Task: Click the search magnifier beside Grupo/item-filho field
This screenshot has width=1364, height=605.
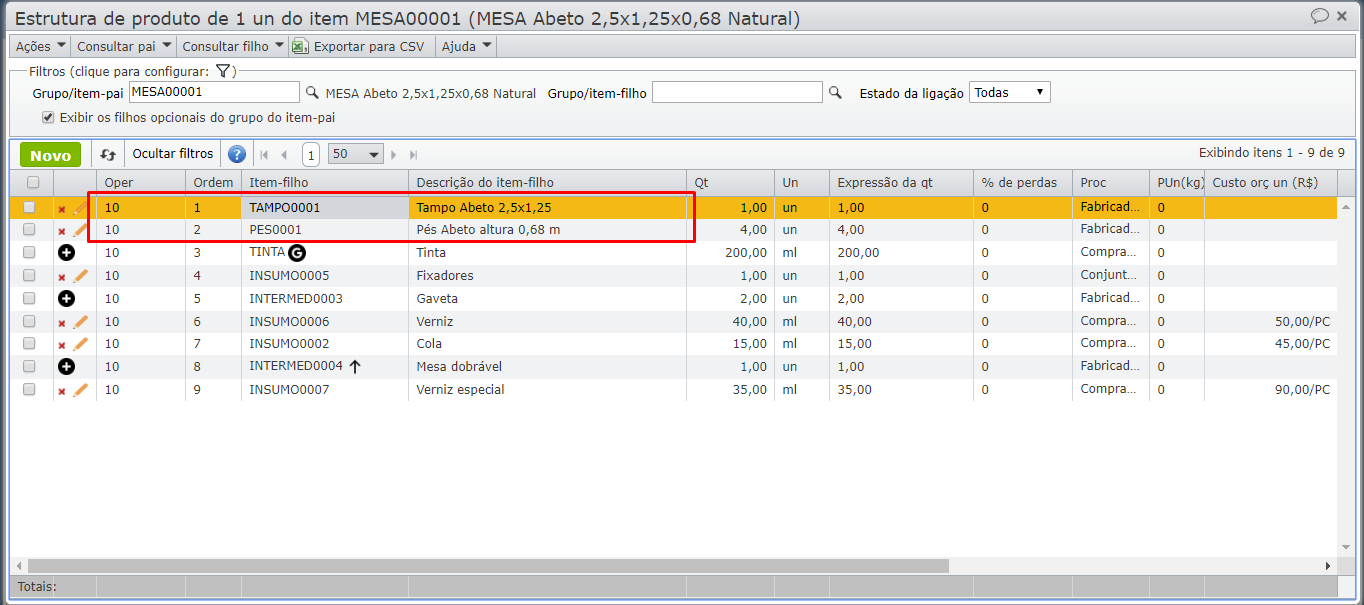Action: point(835,93)
